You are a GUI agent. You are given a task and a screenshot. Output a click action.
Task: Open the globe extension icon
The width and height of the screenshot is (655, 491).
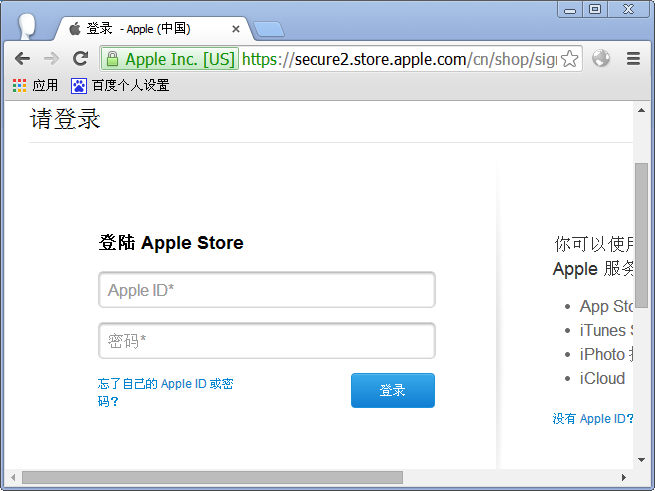pyautogui.click(x=601, y=59)
